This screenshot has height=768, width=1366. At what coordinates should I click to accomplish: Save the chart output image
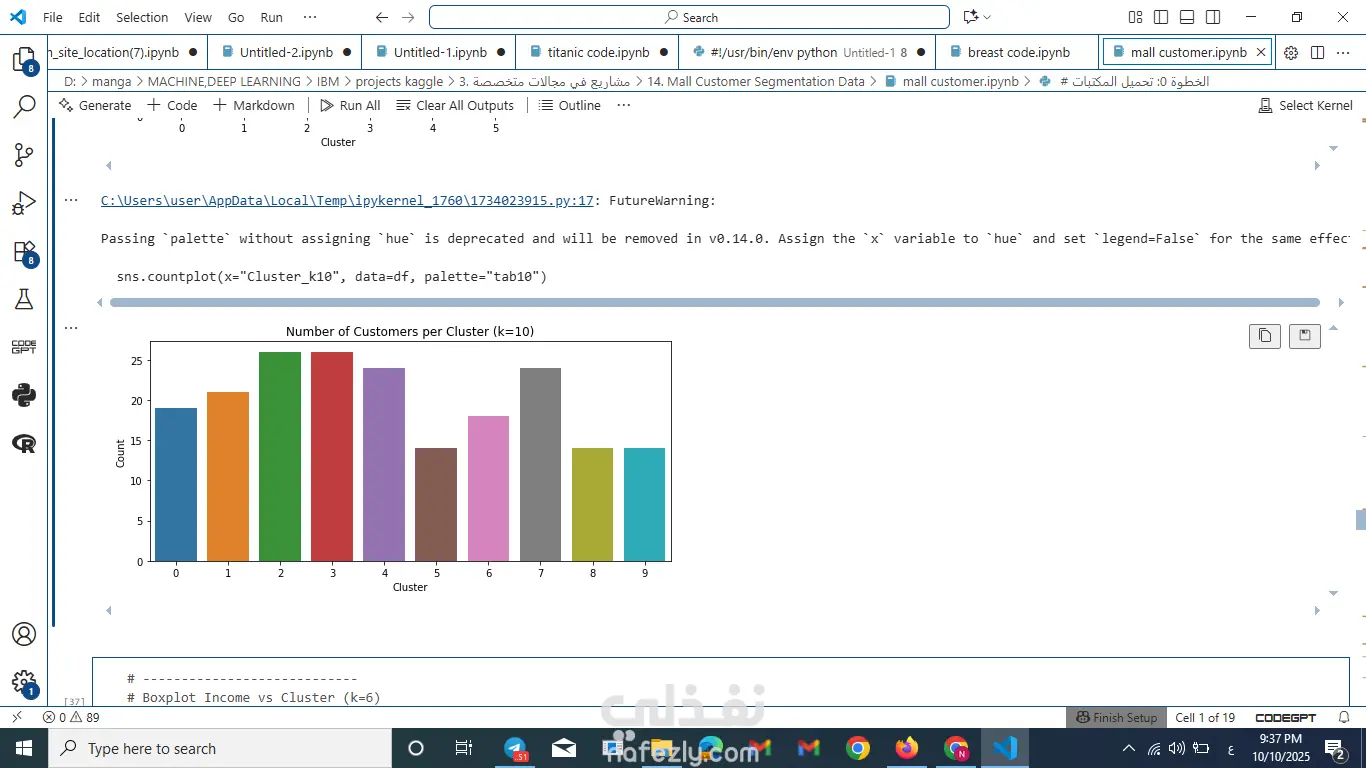pos(1305,336)
